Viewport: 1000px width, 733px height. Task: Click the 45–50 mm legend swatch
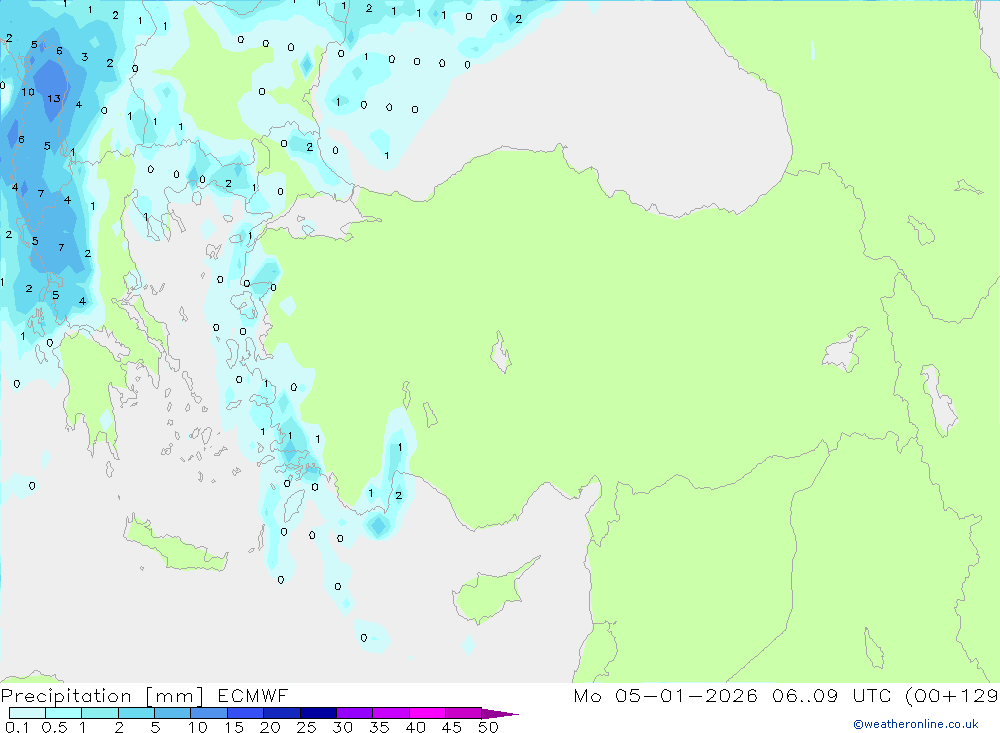[x=464, y=713]
